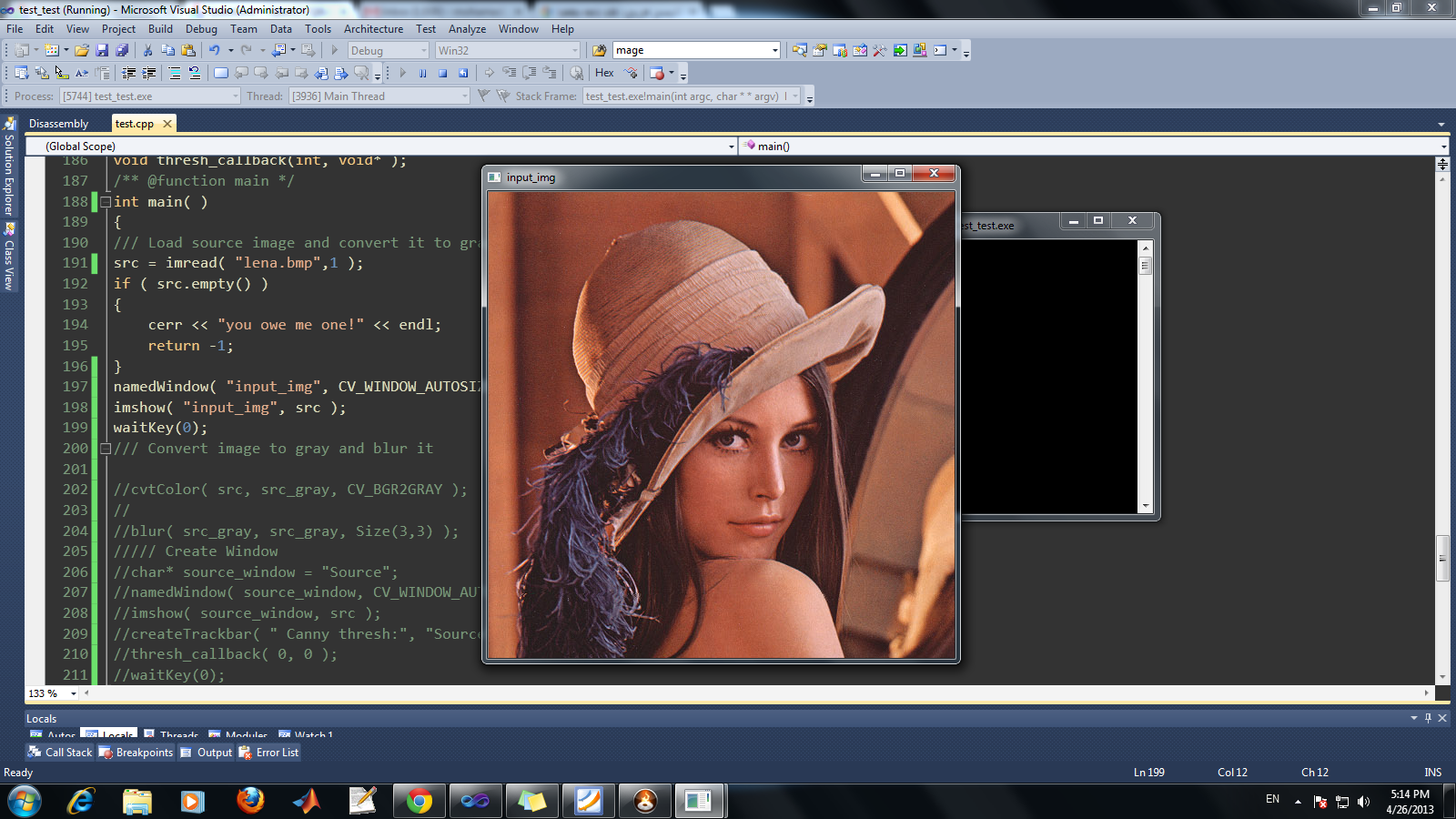
Task: Click the Find in Files icon
Action: [x=600, y=51]
